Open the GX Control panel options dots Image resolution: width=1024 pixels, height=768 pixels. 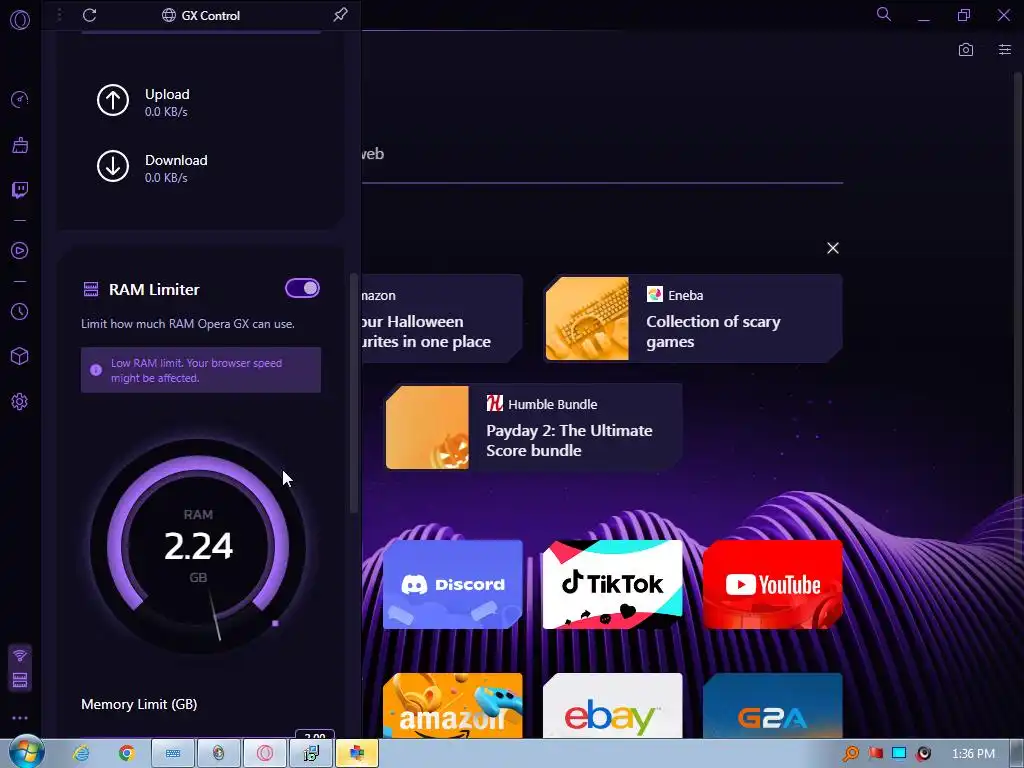(59, 14)
